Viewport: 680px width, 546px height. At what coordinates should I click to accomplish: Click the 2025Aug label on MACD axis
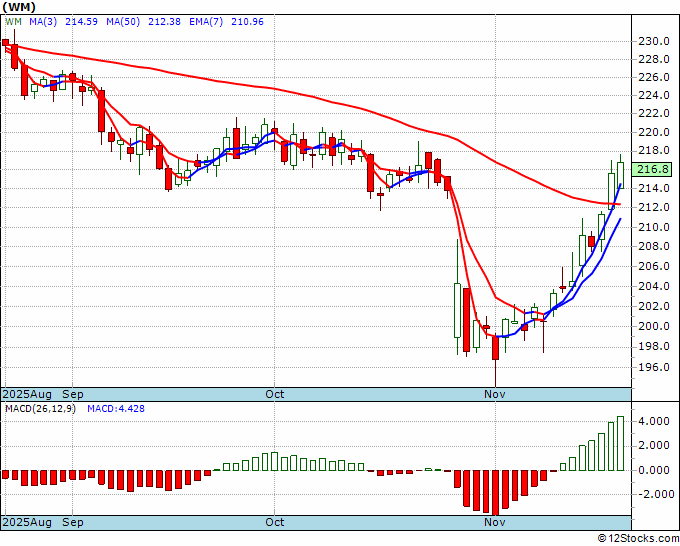(27, 523)
